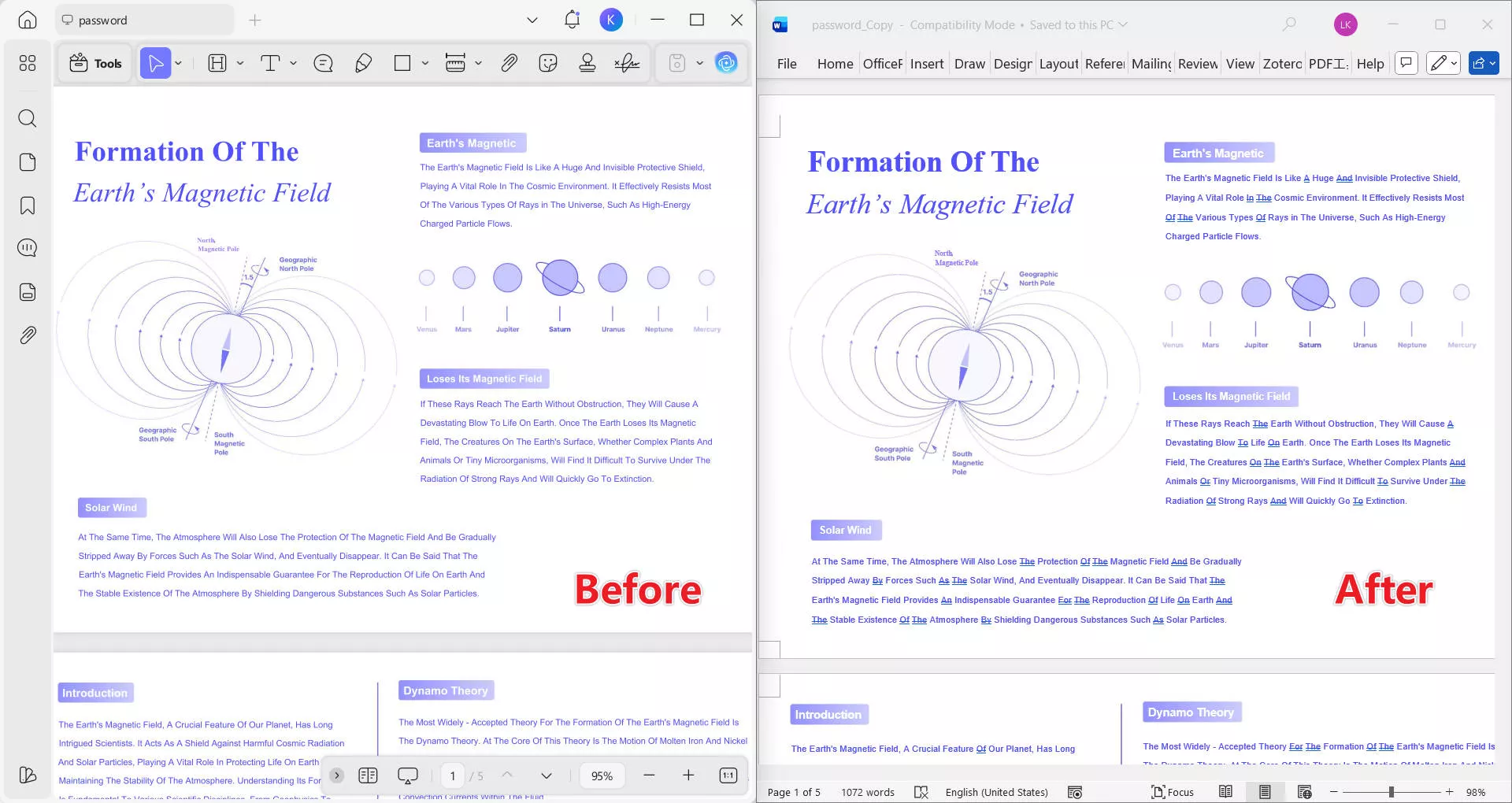The height and width of the screenshot is (803, 1512).
Task: Switch to the Review tab in Word
Action: click(1196, 64)
